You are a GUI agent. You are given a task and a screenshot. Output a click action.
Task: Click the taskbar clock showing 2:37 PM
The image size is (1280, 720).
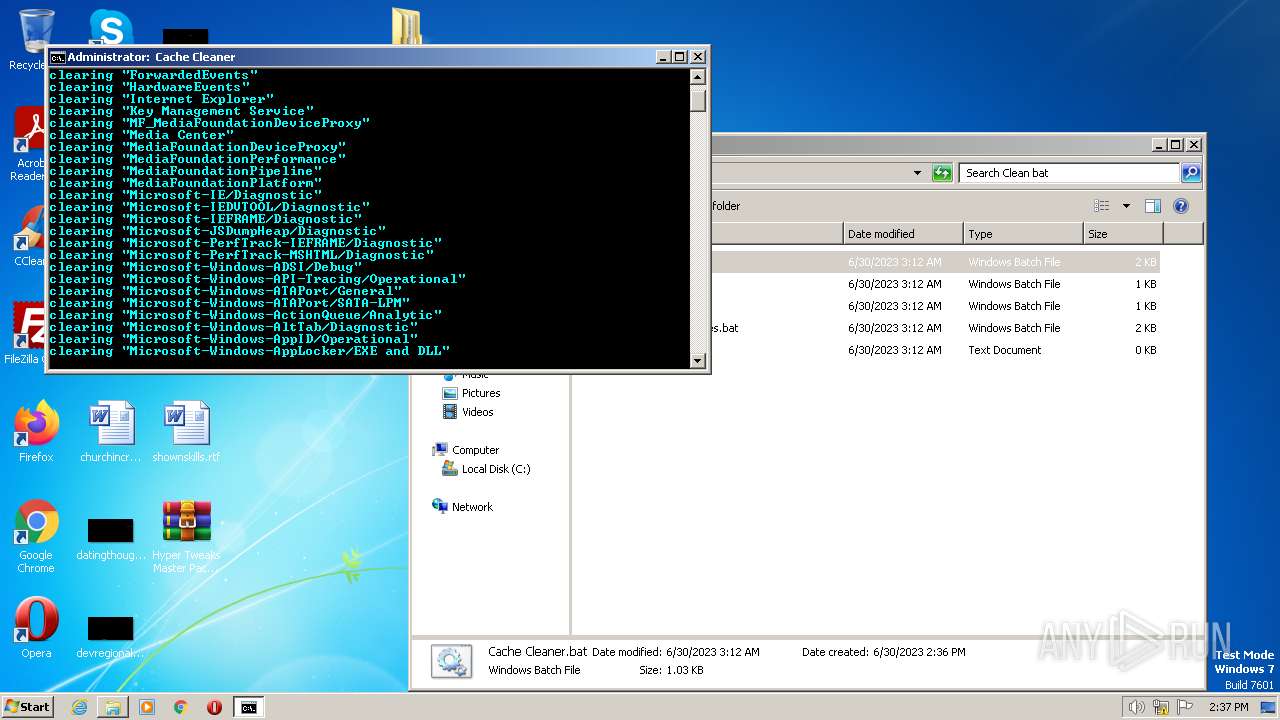tap(1228, 707)
